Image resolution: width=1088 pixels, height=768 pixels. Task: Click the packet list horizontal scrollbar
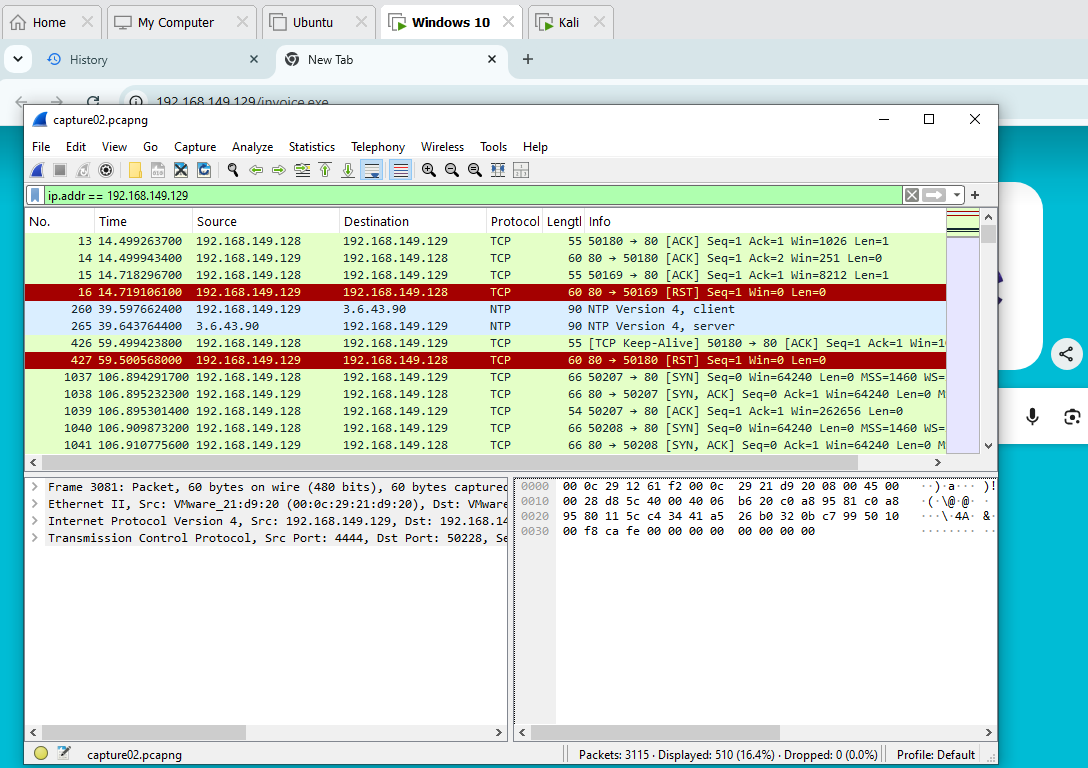point(450,462)
